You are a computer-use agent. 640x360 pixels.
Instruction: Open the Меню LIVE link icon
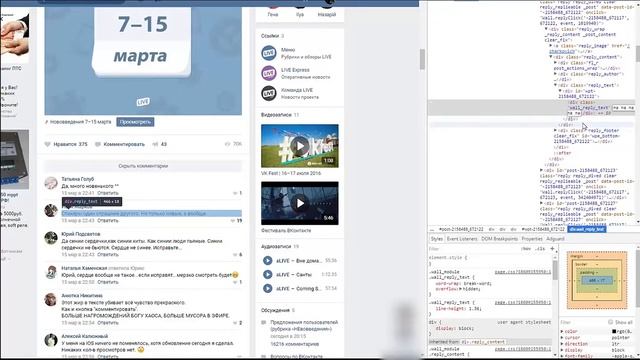(269, 53)
